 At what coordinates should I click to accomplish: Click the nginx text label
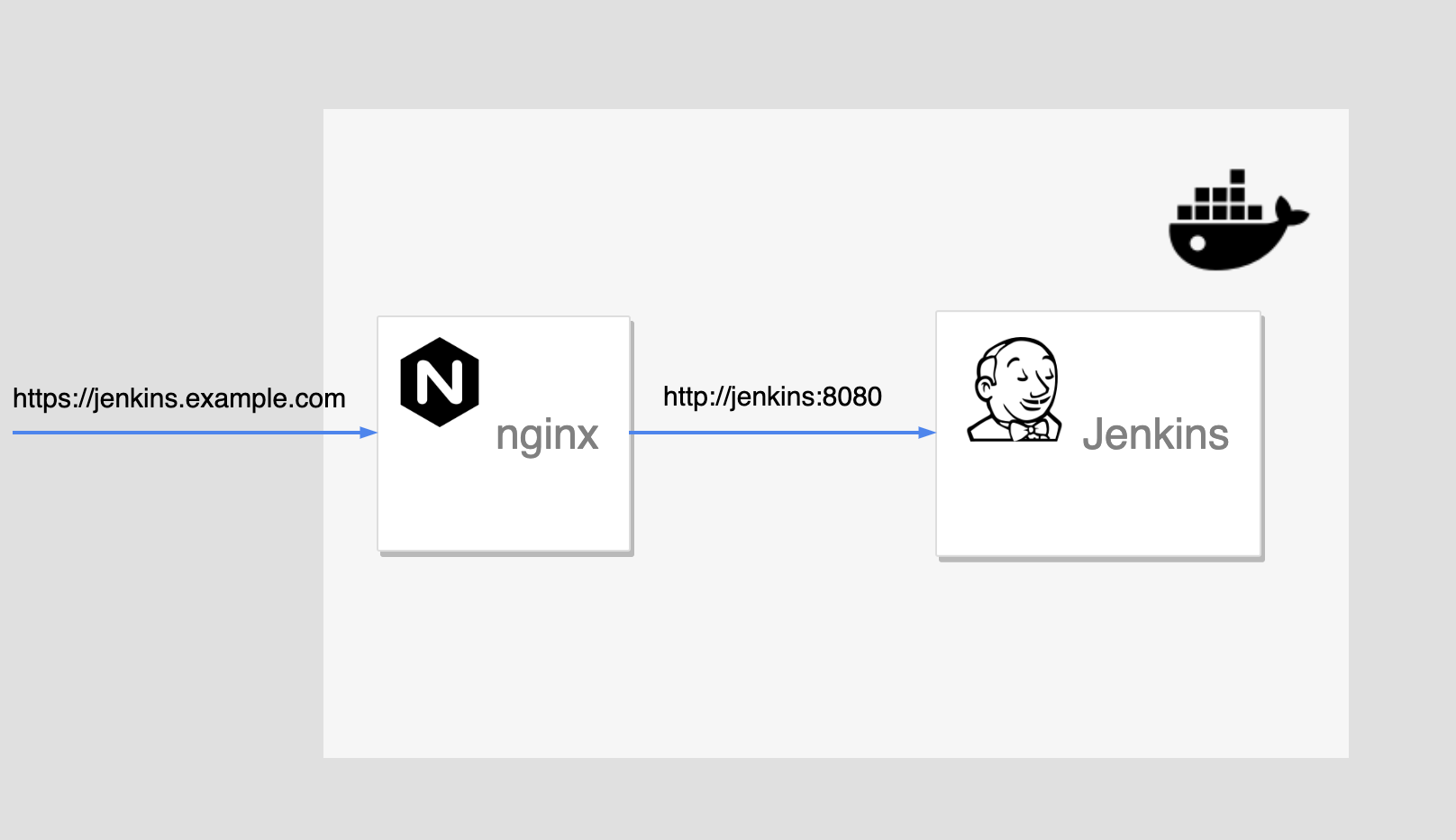[547, 436]
